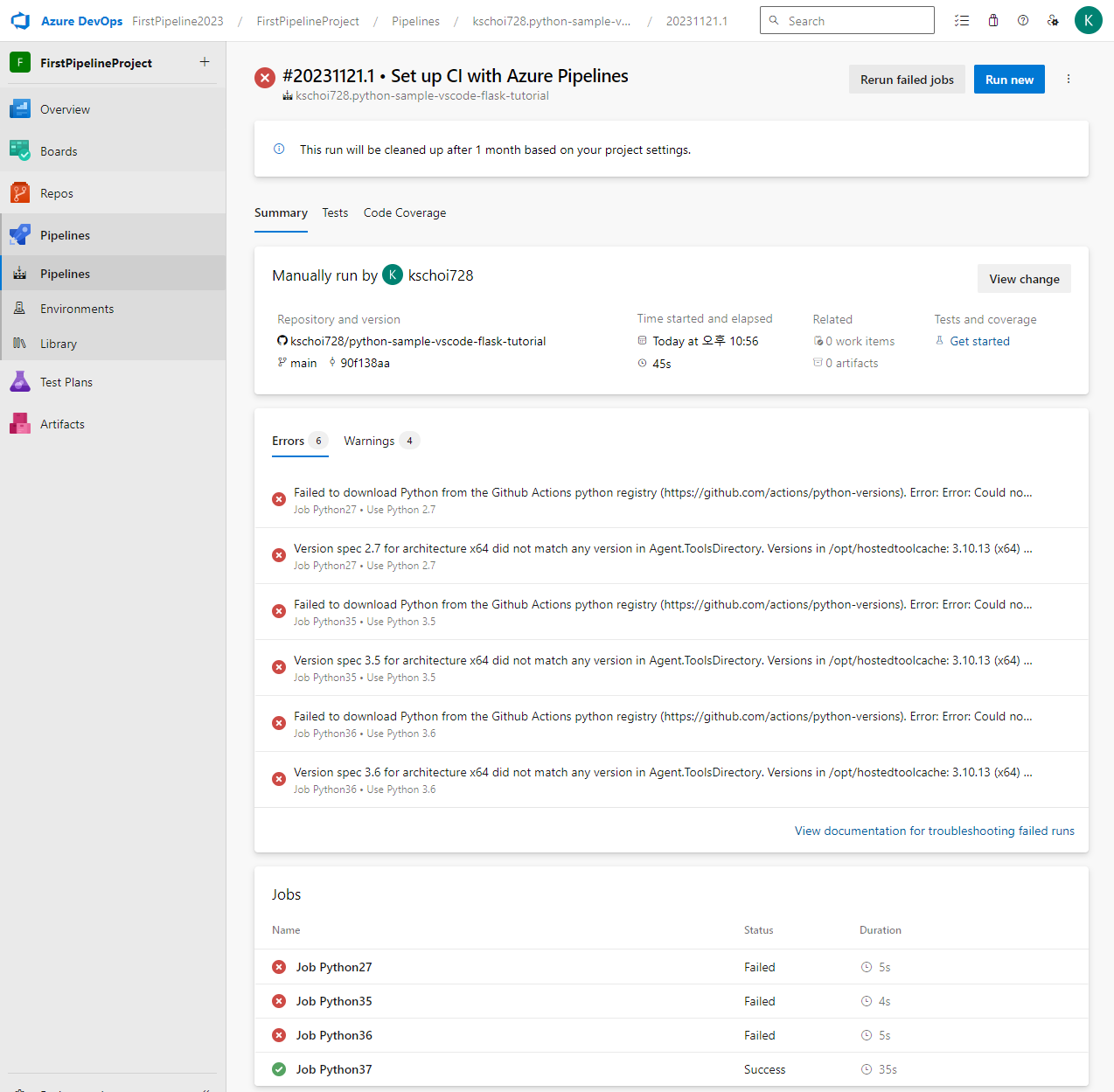The image size is (1114, 1092).
Task: Open Job Python27 row
Action: click(x=672, y=967)
